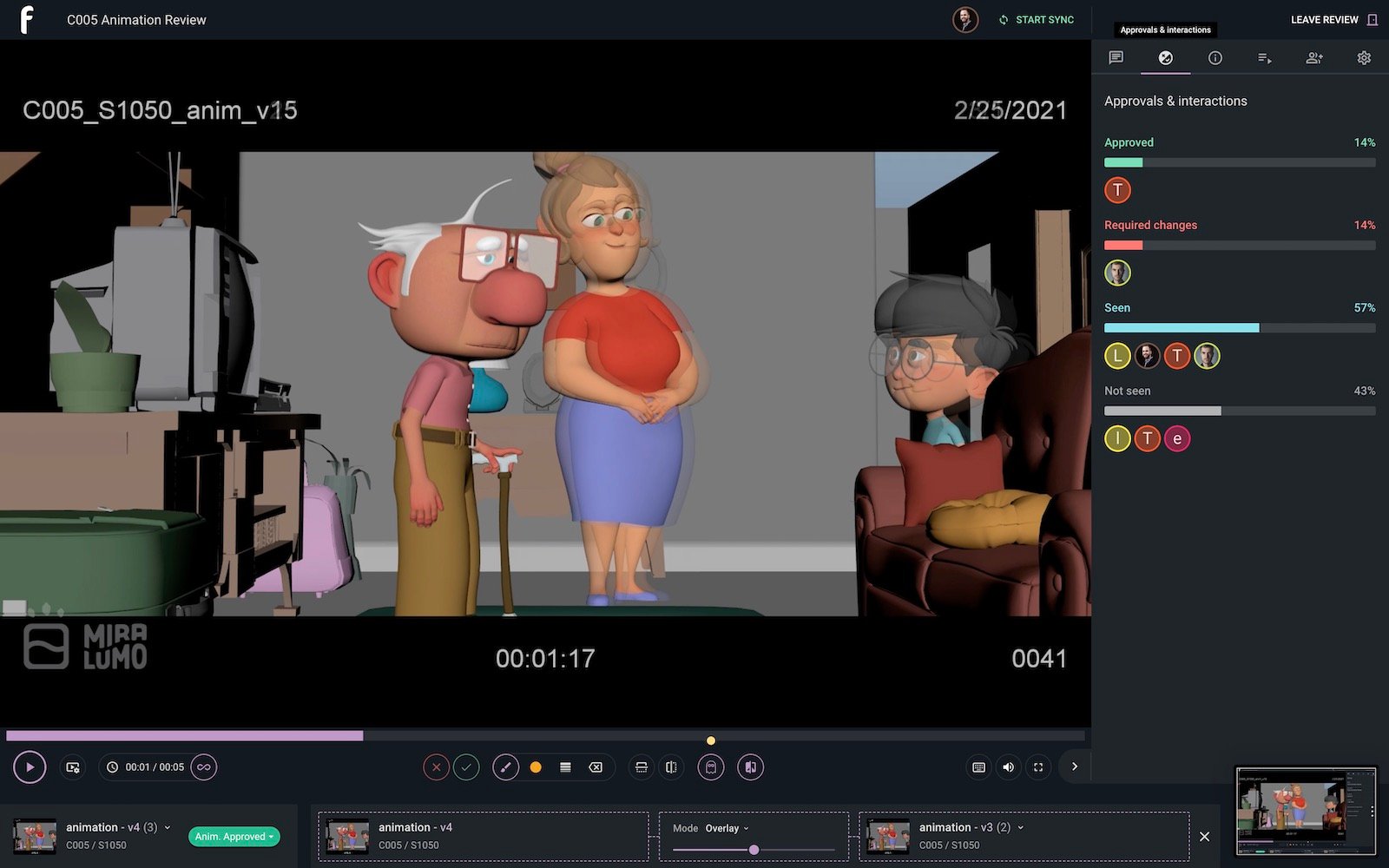The width and height of the screenshot is (1389, 868).
Task: Open keyboard shortcuts icon
Action: (x=978, y=767)
